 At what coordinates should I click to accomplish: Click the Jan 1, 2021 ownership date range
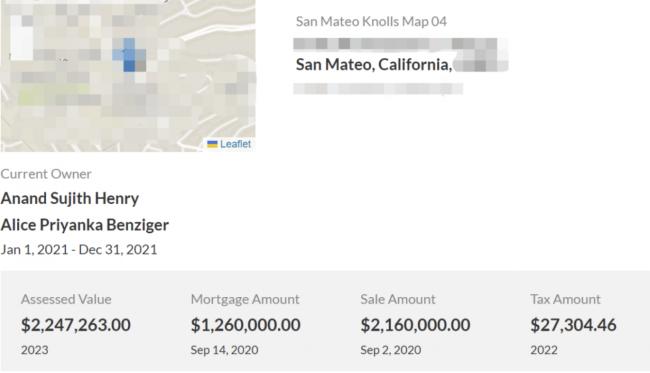[x=79, y=249]
